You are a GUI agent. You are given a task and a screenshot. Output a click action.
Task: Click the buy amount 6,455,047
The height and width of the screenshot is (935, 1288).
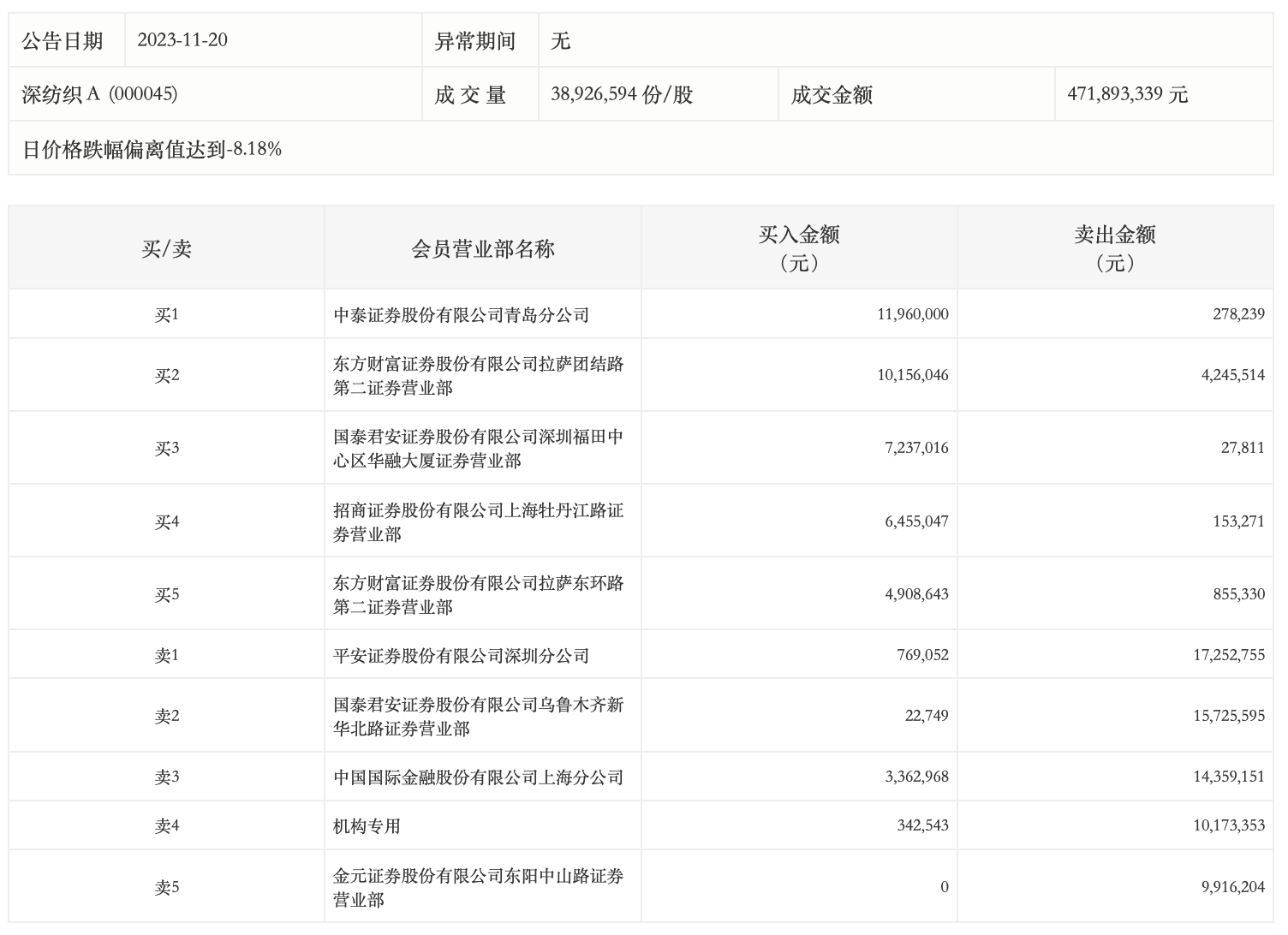(916, 521)
